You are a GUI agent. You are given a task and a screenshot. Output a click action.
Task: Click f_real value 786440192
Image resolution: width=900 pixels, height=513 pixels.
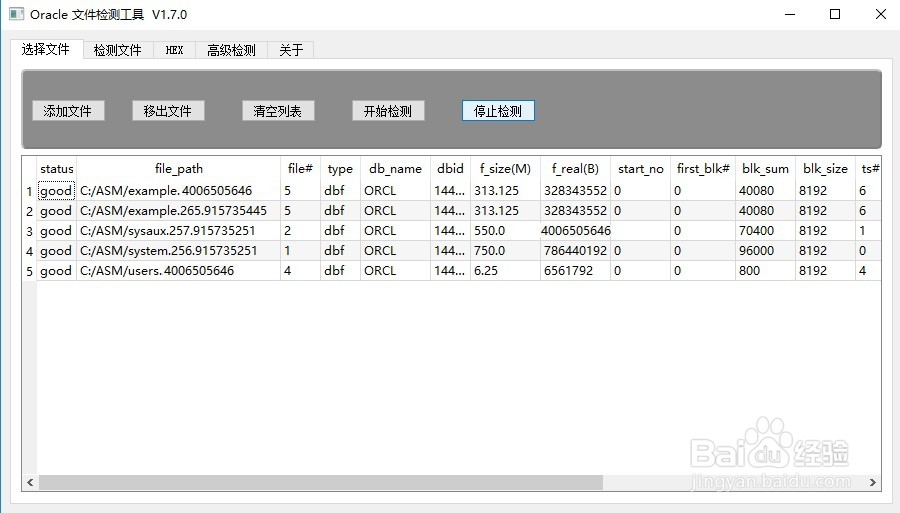click(x=575, y=251)
